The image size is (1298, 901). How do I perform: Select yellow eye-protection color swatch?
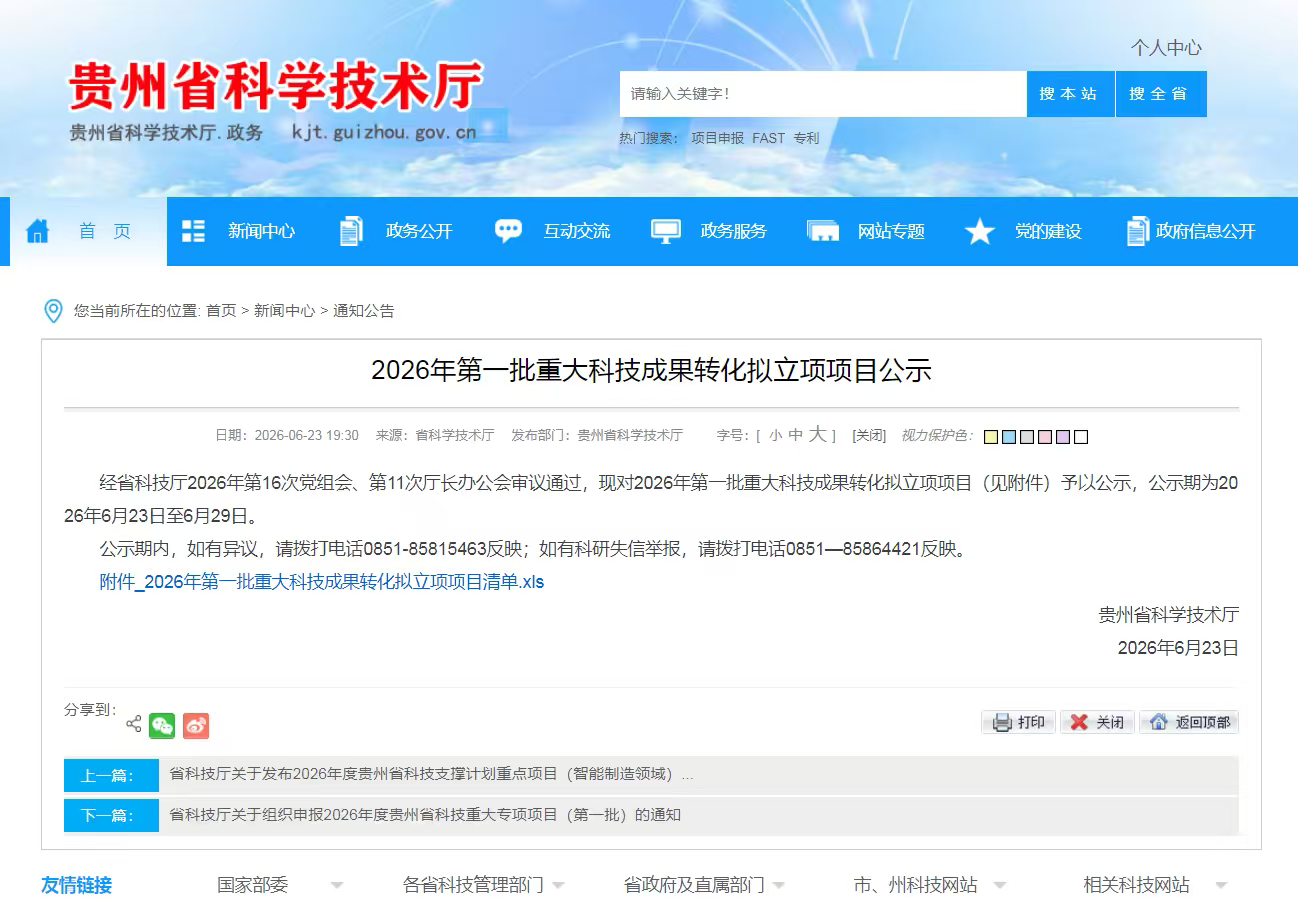pos(991,437)
